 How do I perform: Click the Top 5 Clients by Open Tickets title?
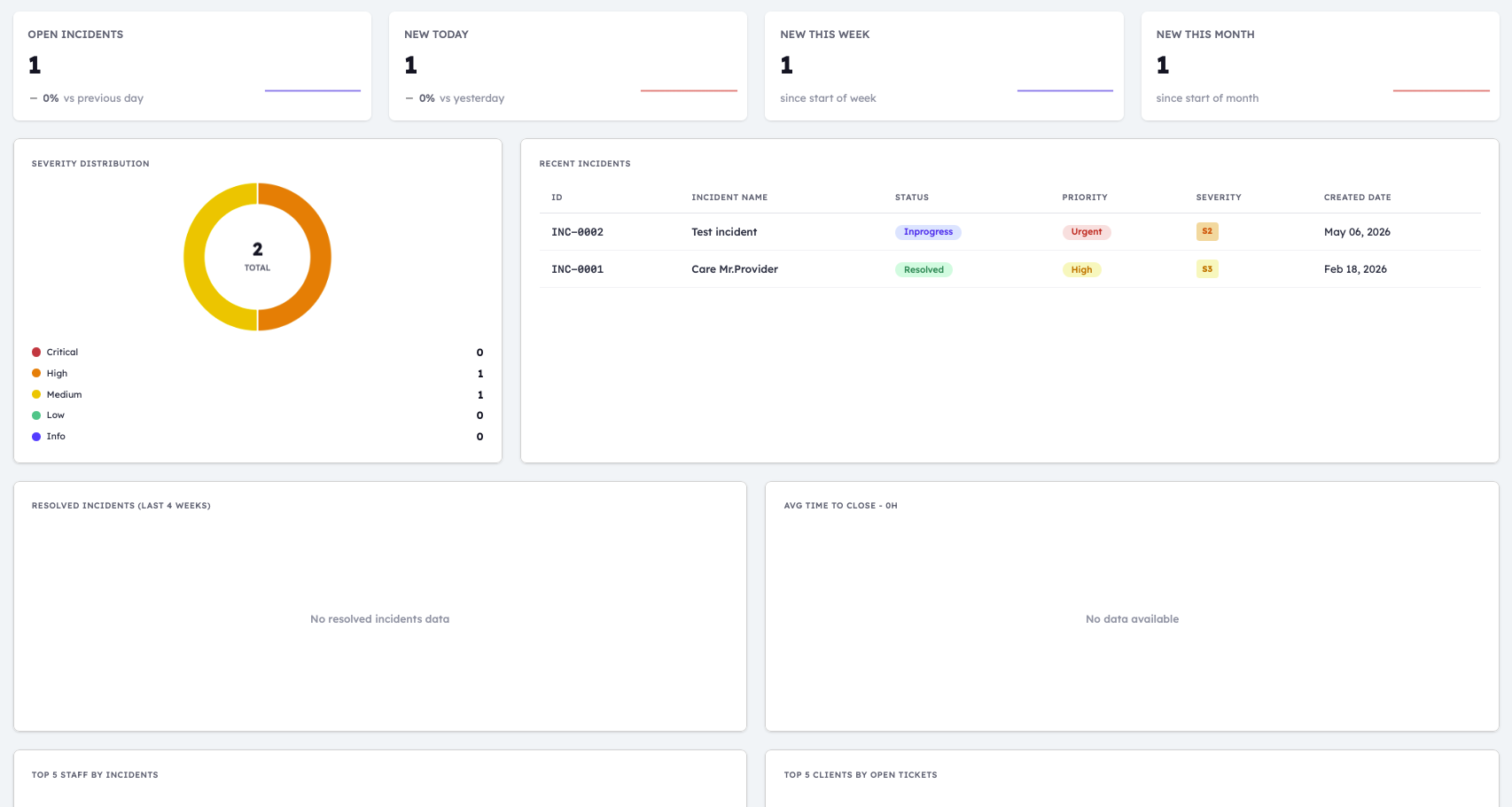click(x=860, y=775)
